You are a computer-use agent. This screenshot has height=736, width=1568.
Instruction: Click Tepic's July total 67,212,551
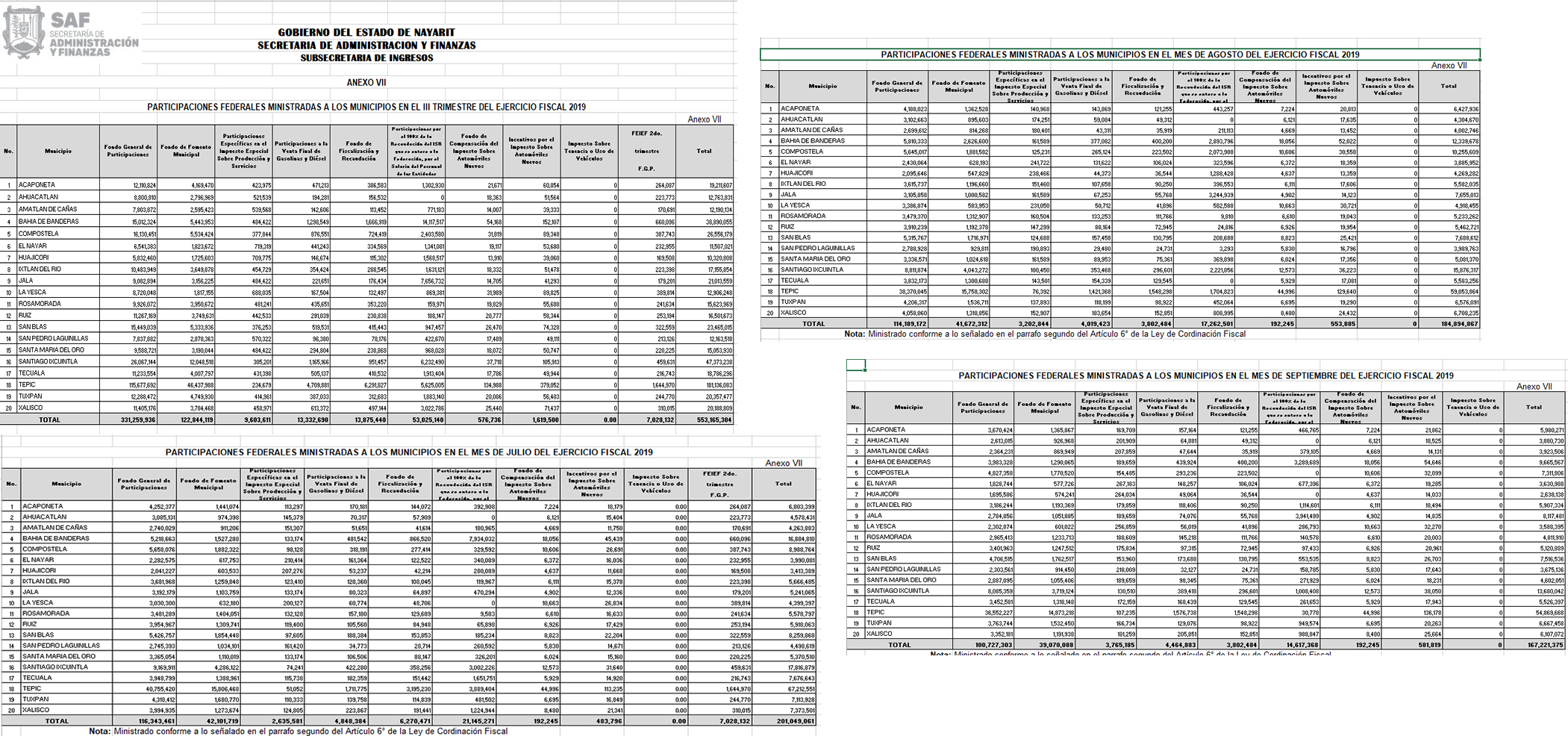tap(783, 689)
